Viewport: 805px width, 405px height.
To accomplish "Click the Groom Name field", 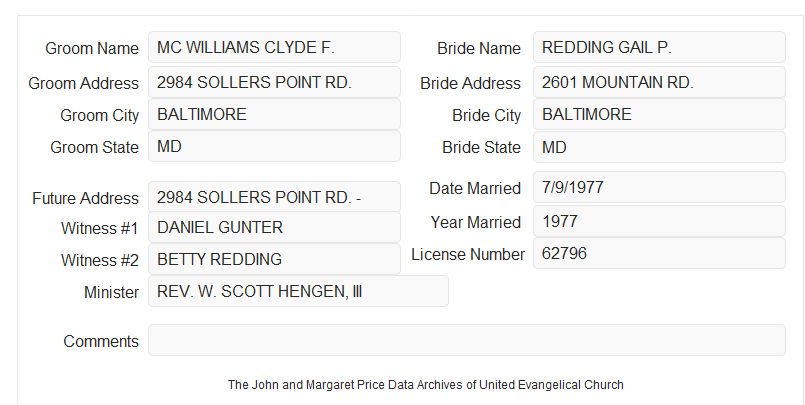I will 274,47.
